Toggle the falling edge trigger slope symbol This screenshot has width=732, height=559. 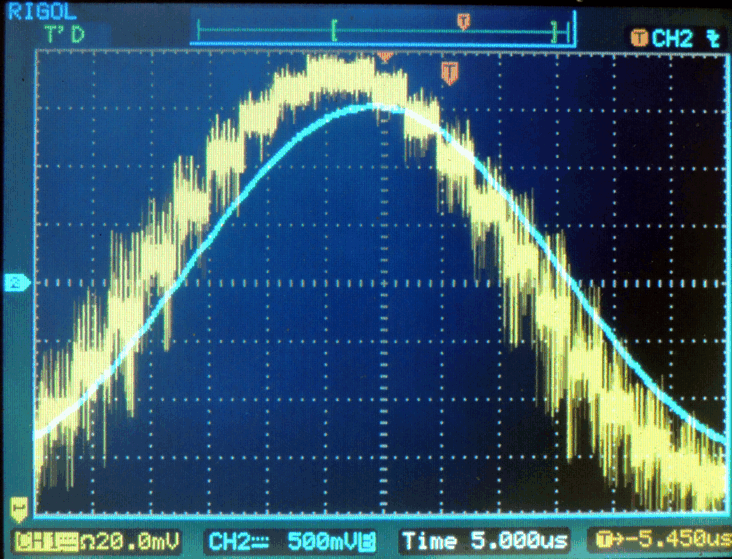(713, 39)
